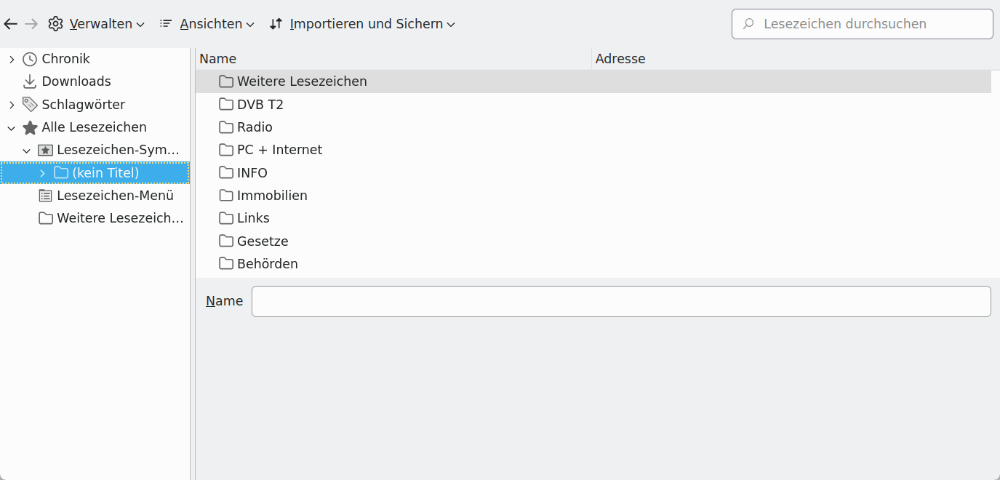Click the Alle Lesezeichen star icon

[x=30, y=128]
